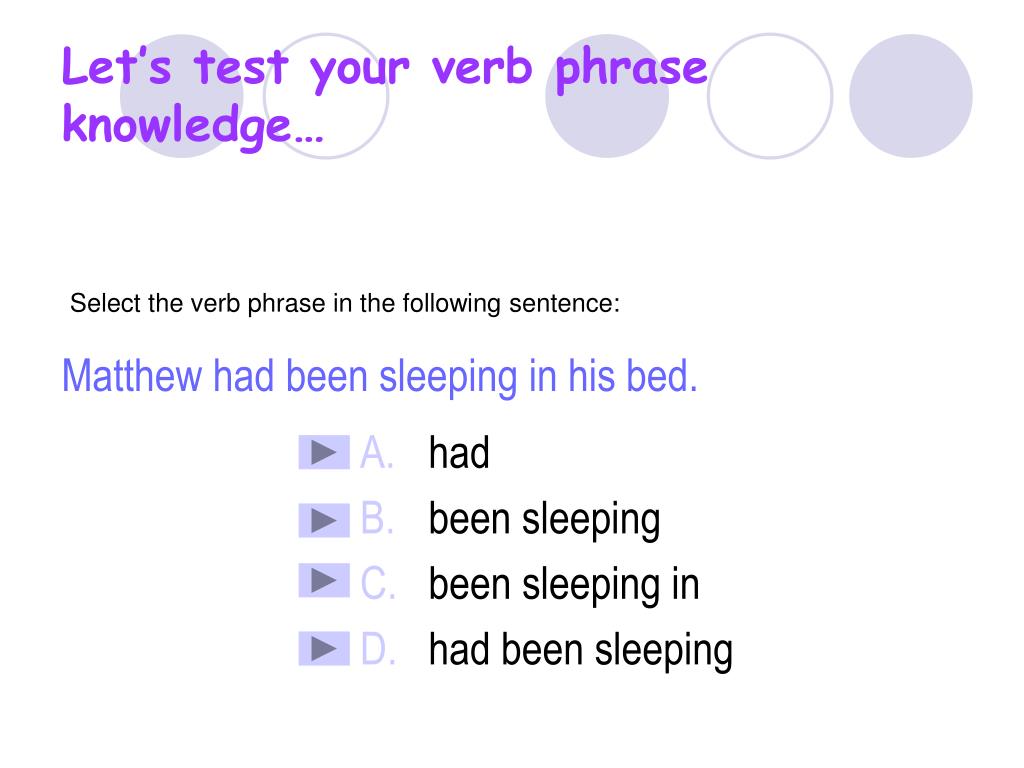This screenshot has height=768, width=1024.
Task: Click the outlined white circle near the top right
Action: pyautogui.click(x=770, y=96)
